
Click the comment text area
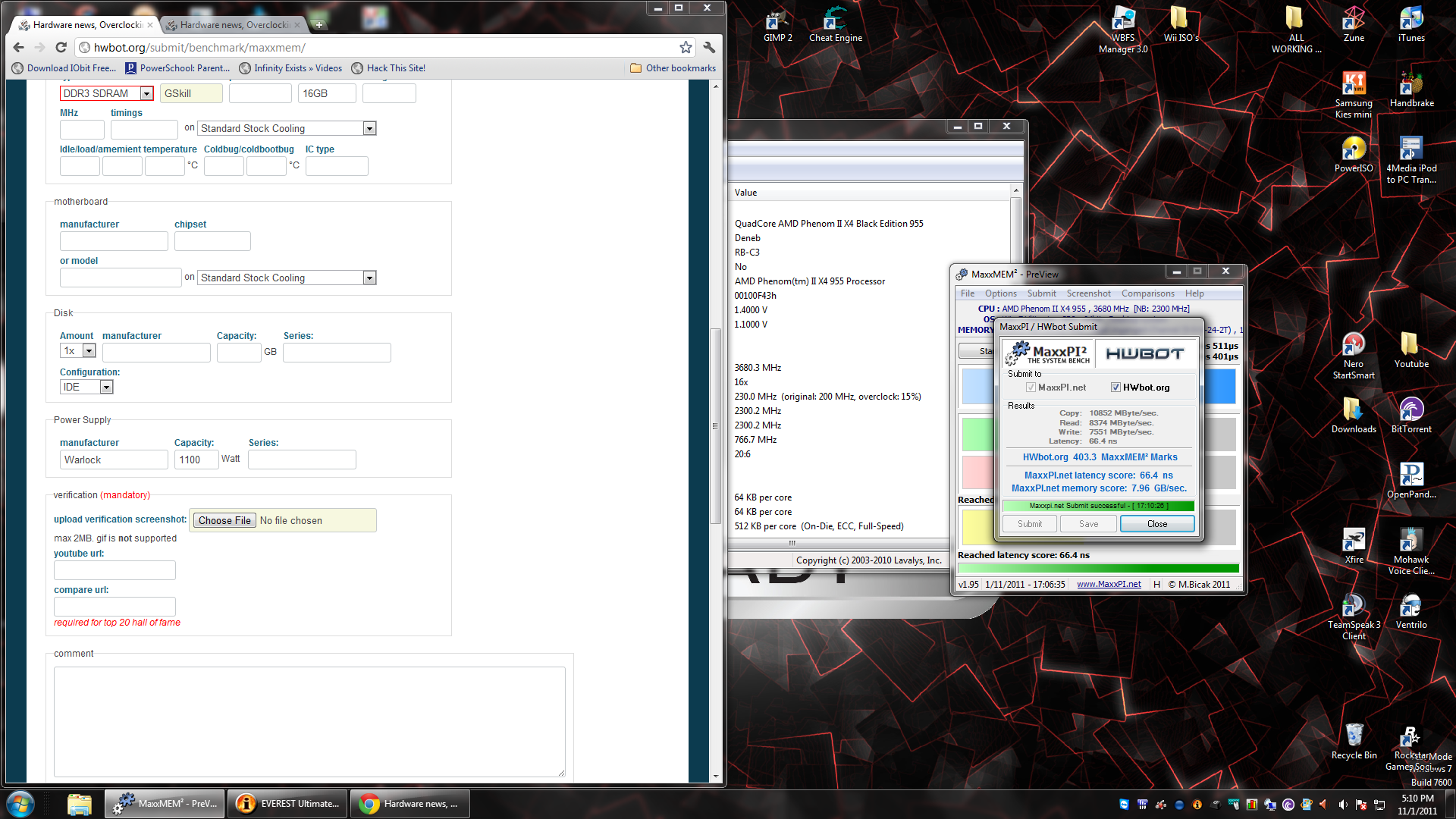pyautogui.click(x=309, y=722)
